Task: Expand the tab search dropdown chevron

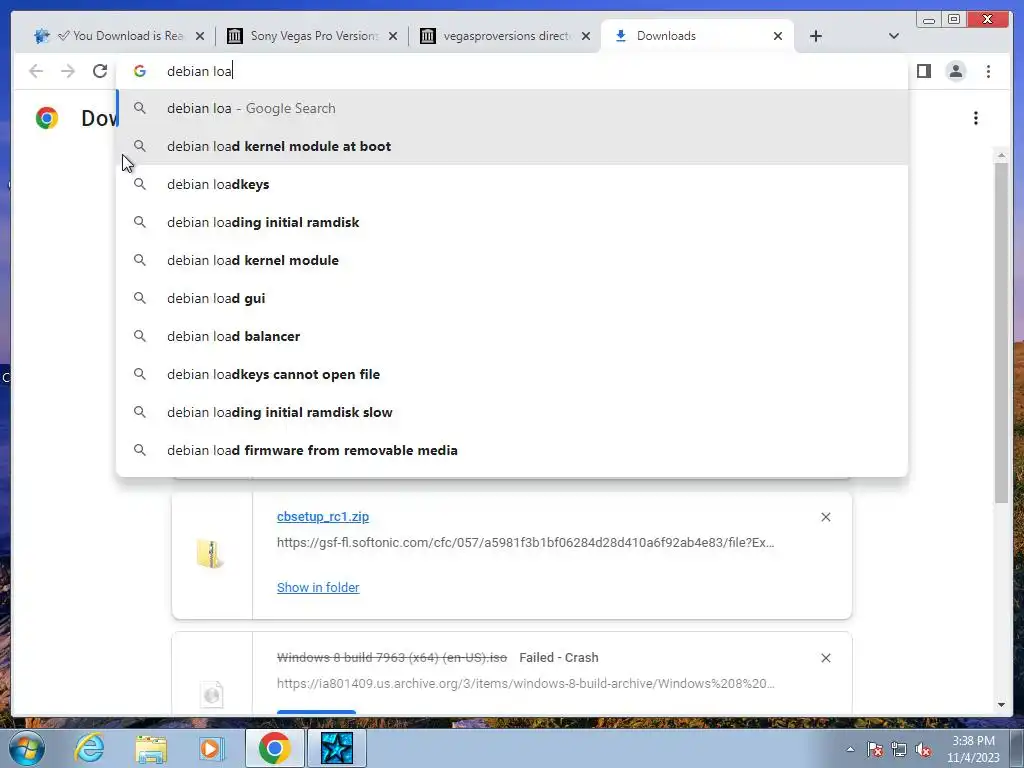Action: click(x=893, y=36)
